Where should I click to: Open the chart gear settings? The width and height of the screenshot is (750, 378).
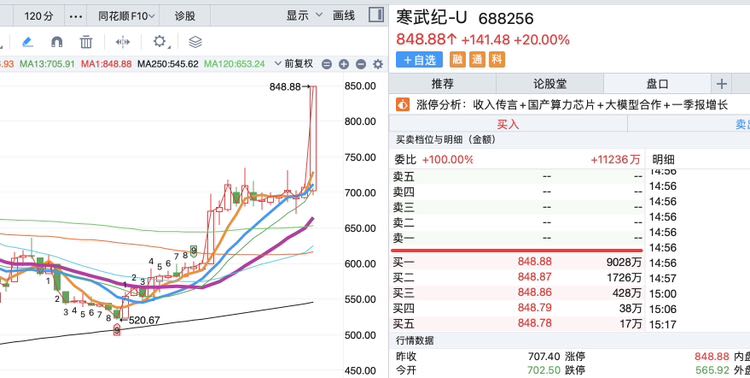[x=160, y=42]
